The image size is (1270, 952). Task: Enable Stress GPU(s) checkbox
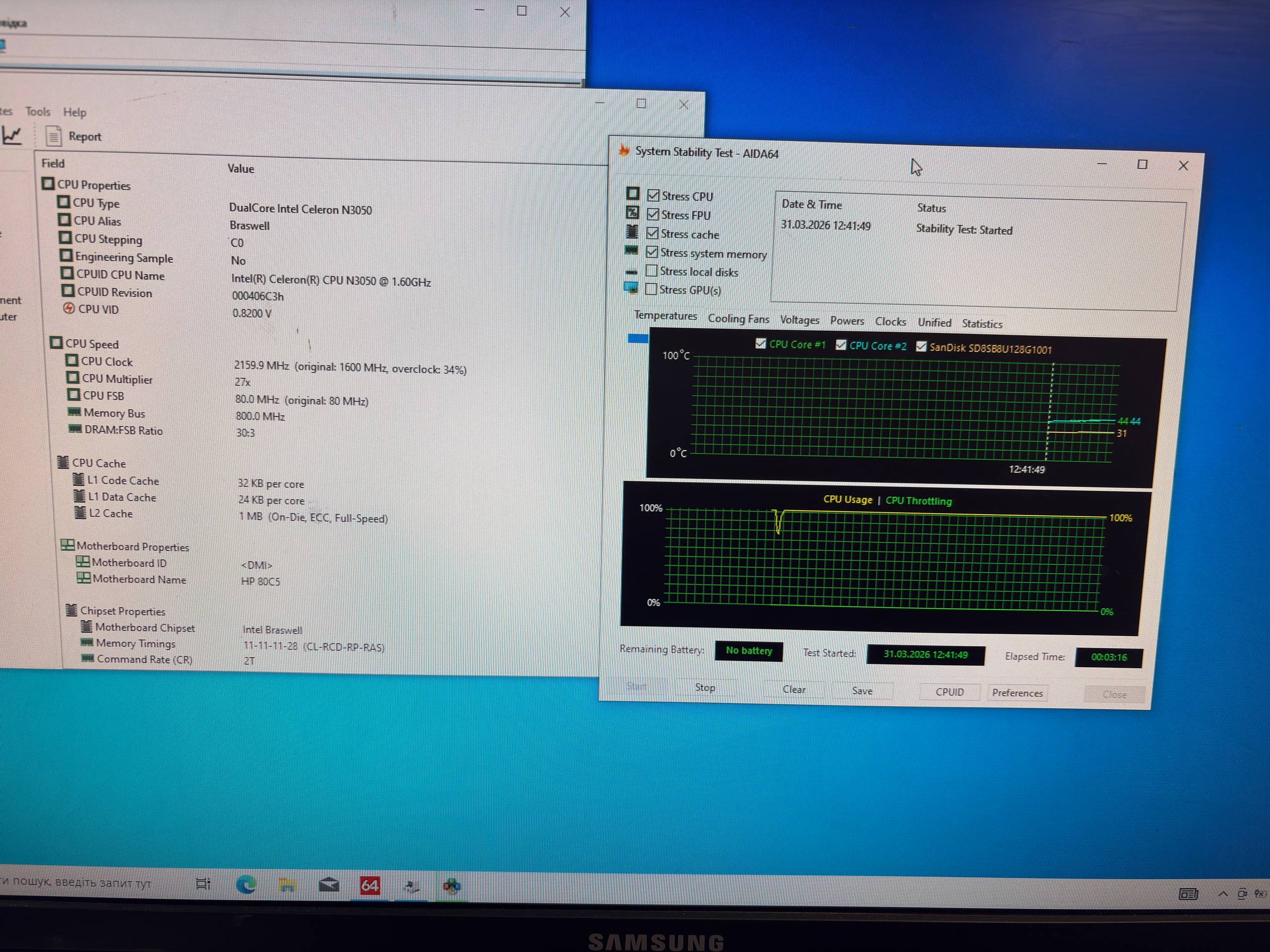click(651, 289)
